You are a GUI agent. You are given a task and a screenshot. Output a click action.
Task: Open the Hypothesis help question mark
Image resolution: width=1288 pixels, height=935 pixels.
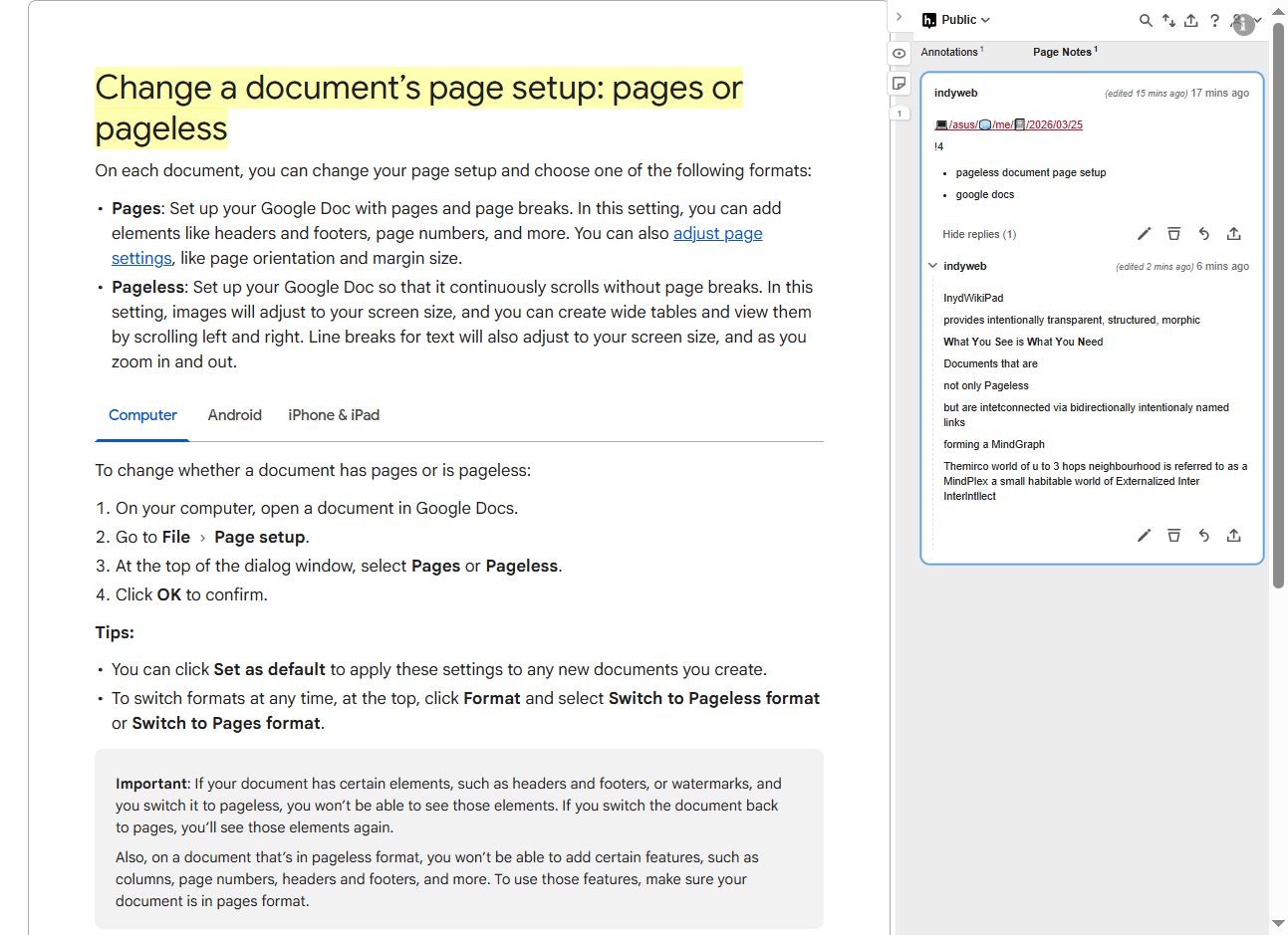tap(1214, 20)
